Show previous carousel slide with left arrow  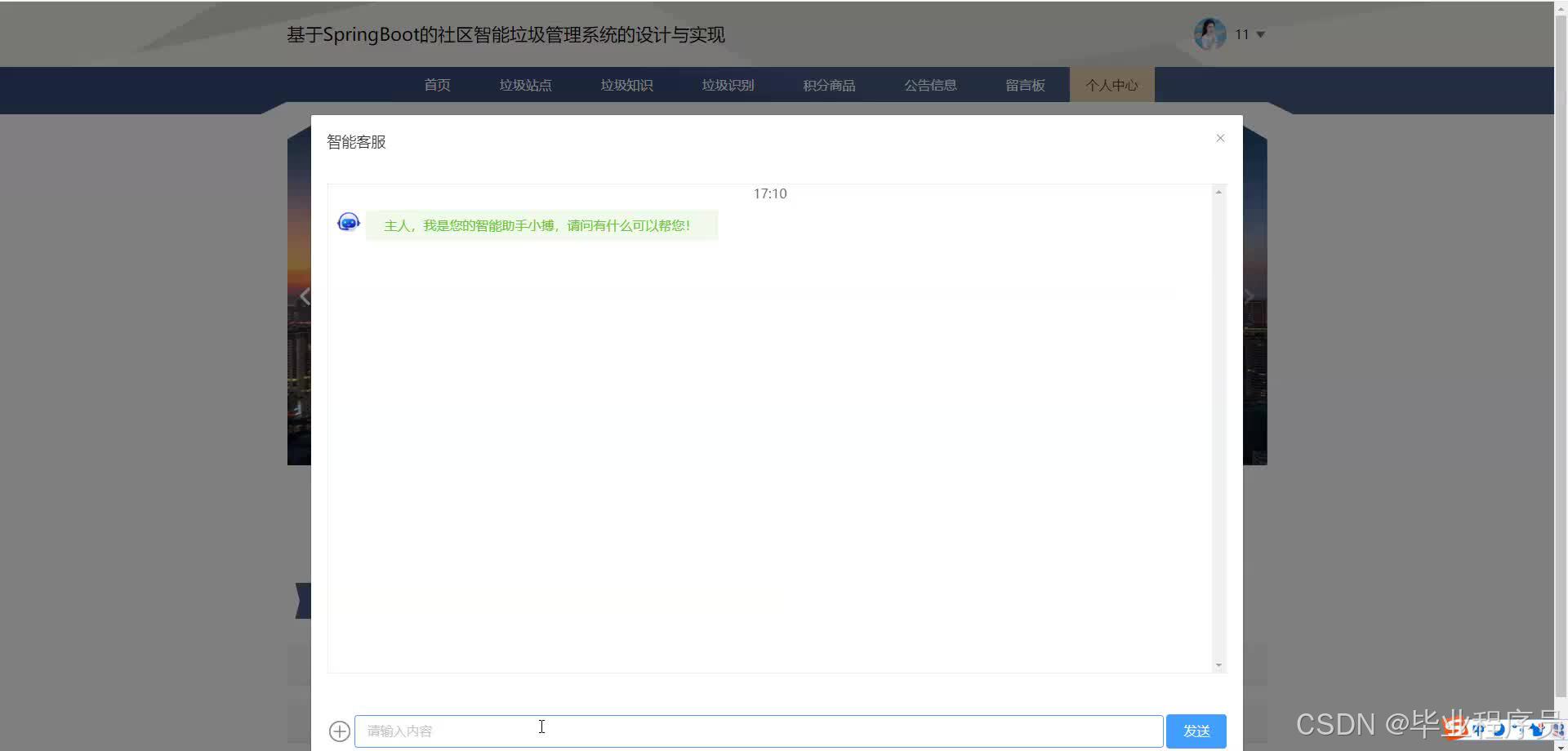click(305, 296)
